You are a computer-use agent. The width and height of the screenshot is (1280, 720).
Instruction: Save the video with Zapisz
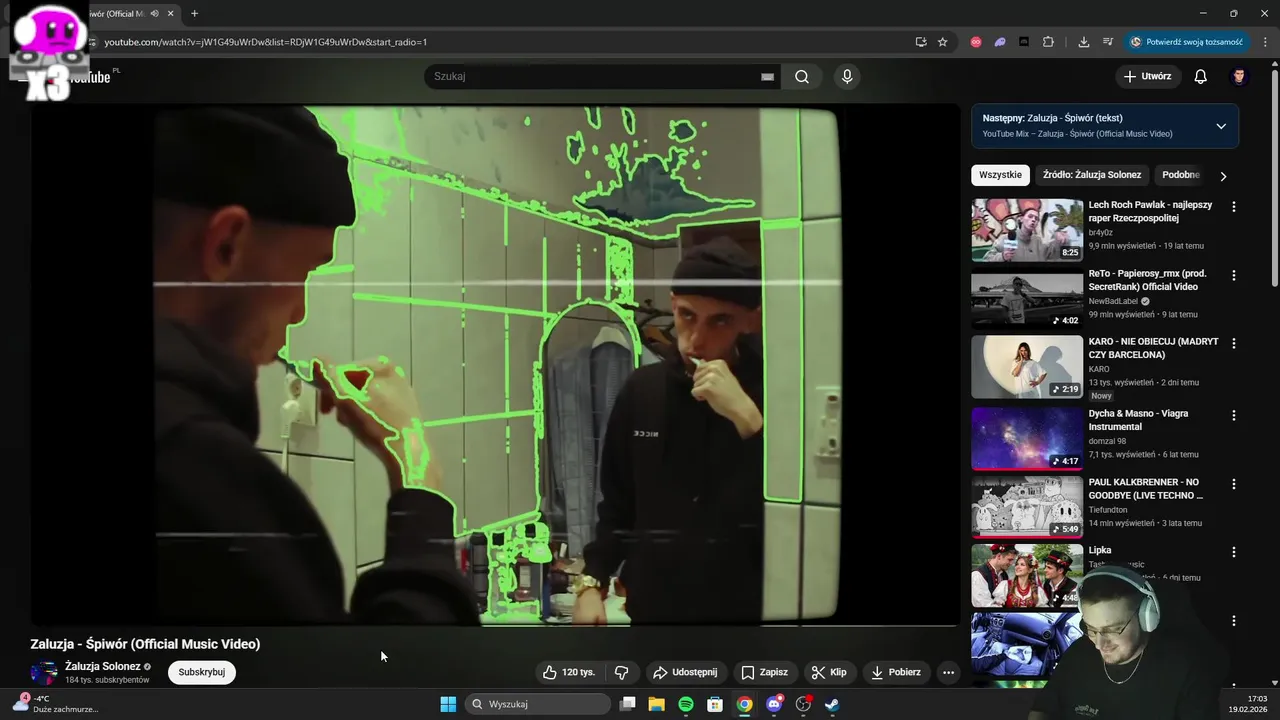click(764, 672)
